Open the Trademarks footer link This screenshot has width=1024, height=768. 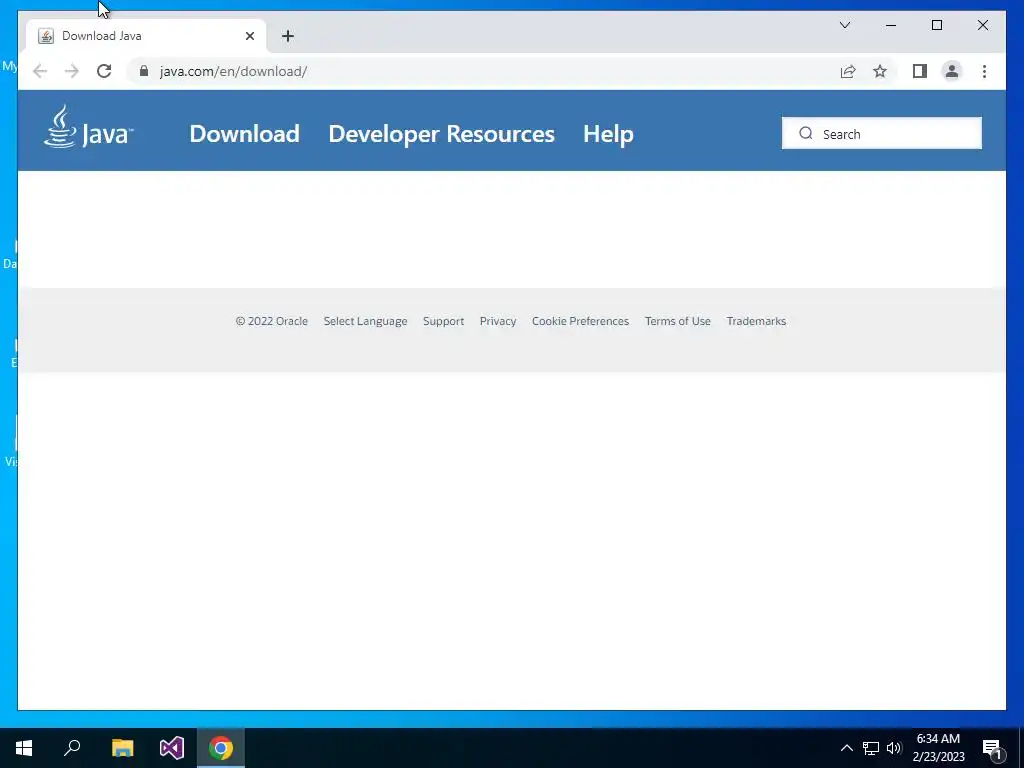(756, 321)
